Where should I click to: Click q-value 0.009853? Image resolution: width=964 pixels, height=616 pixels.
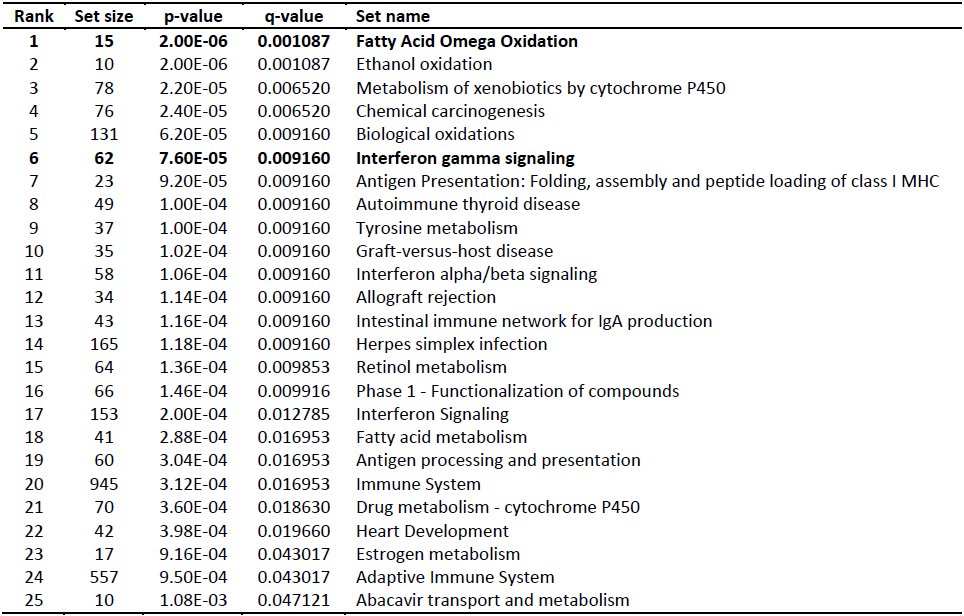point(294,367)
